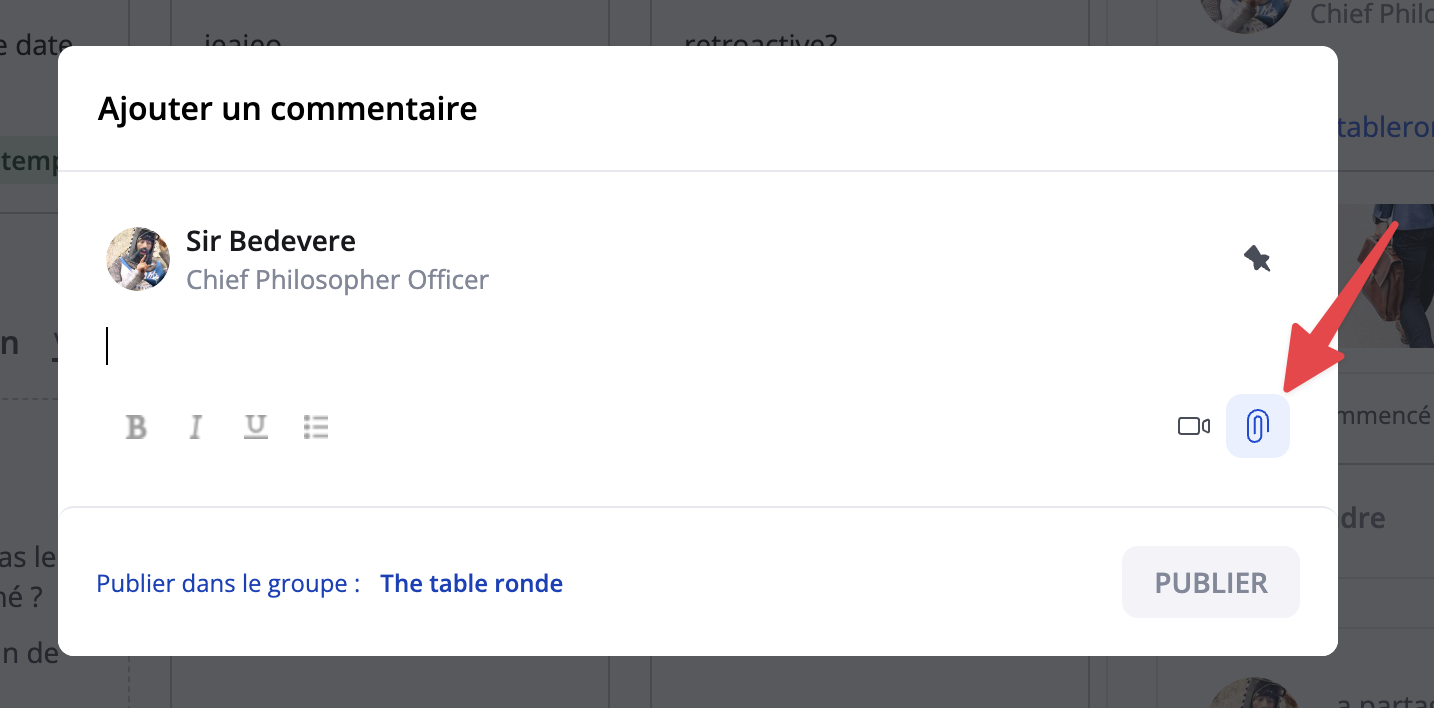1434x708 pixels.
Task: Insert a bulleted list
Action: [316, 427]
